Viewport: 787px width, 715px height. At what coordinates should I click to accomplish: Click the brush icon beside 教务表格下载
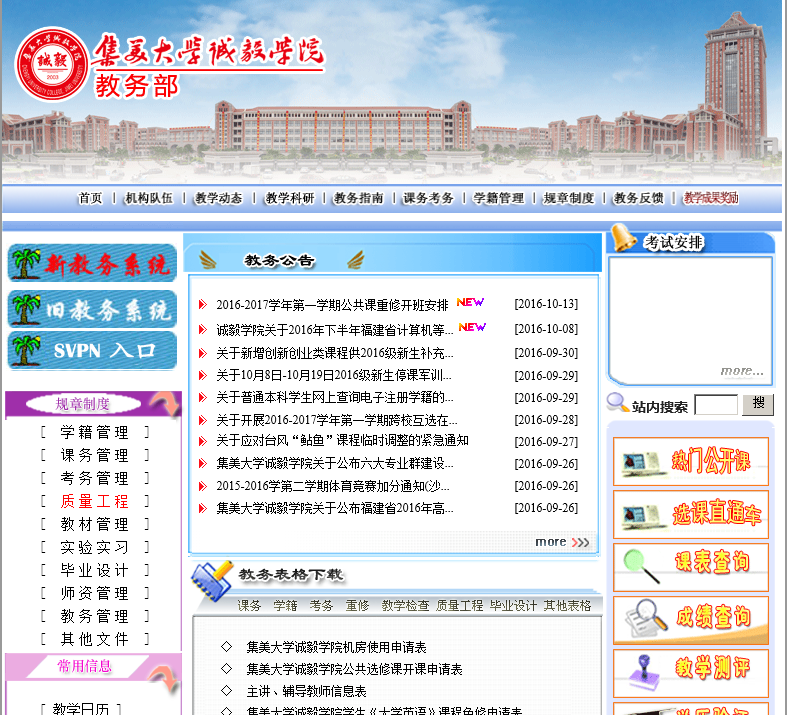coord(212,581)
